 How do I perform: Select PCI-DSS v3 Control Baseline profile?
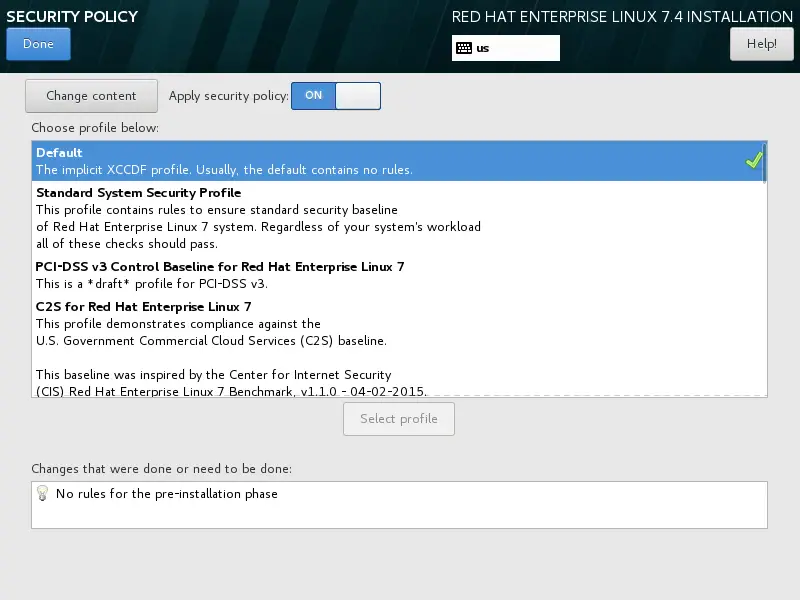(x=397, y=275)
